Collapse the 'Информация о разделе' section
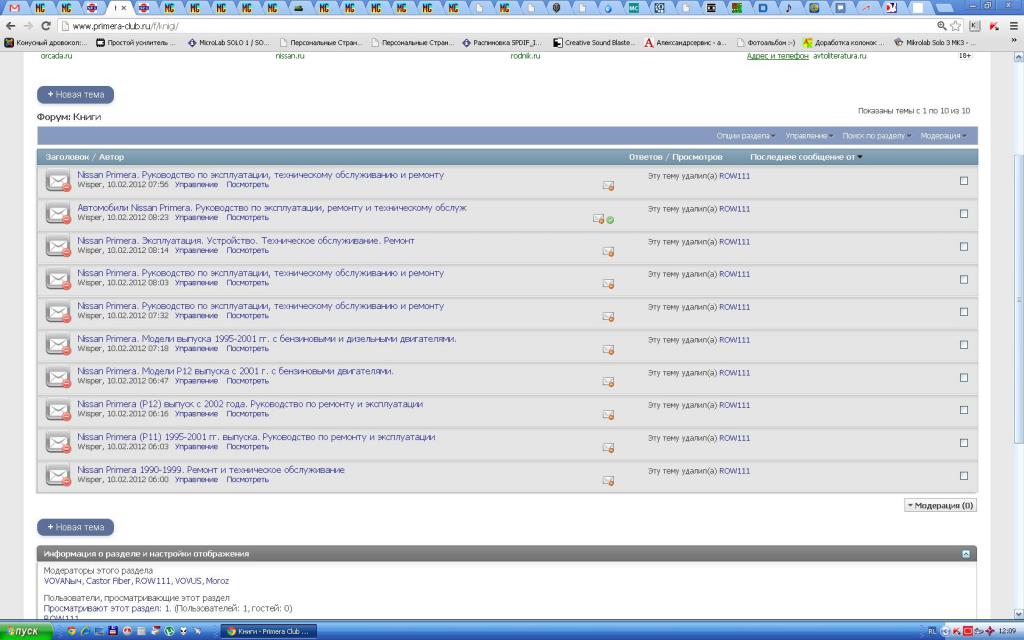The image size is (1024, 640). pos(966,554)
